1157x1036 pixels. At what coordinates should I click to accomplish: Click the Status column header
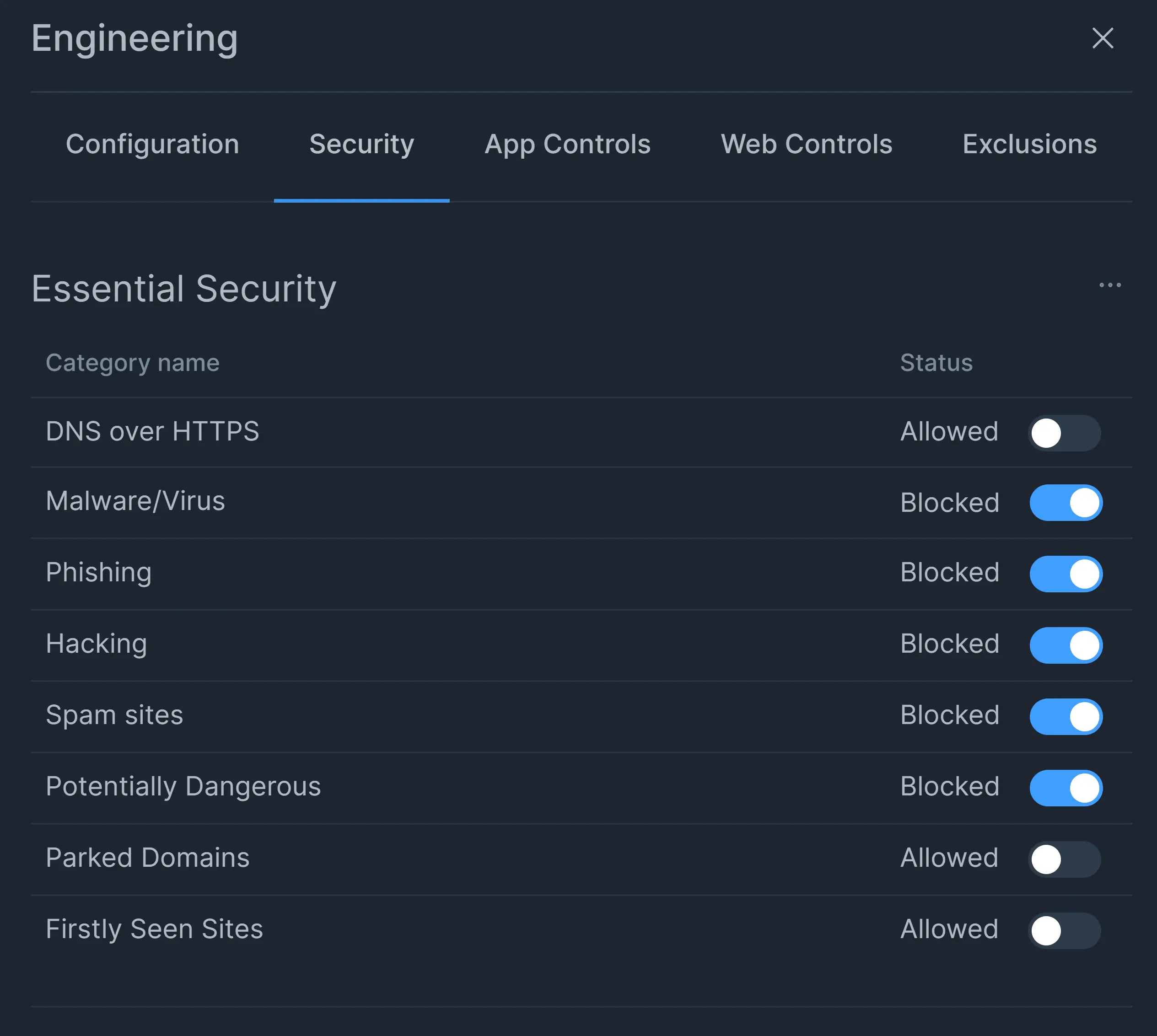[x=936, y=363]
